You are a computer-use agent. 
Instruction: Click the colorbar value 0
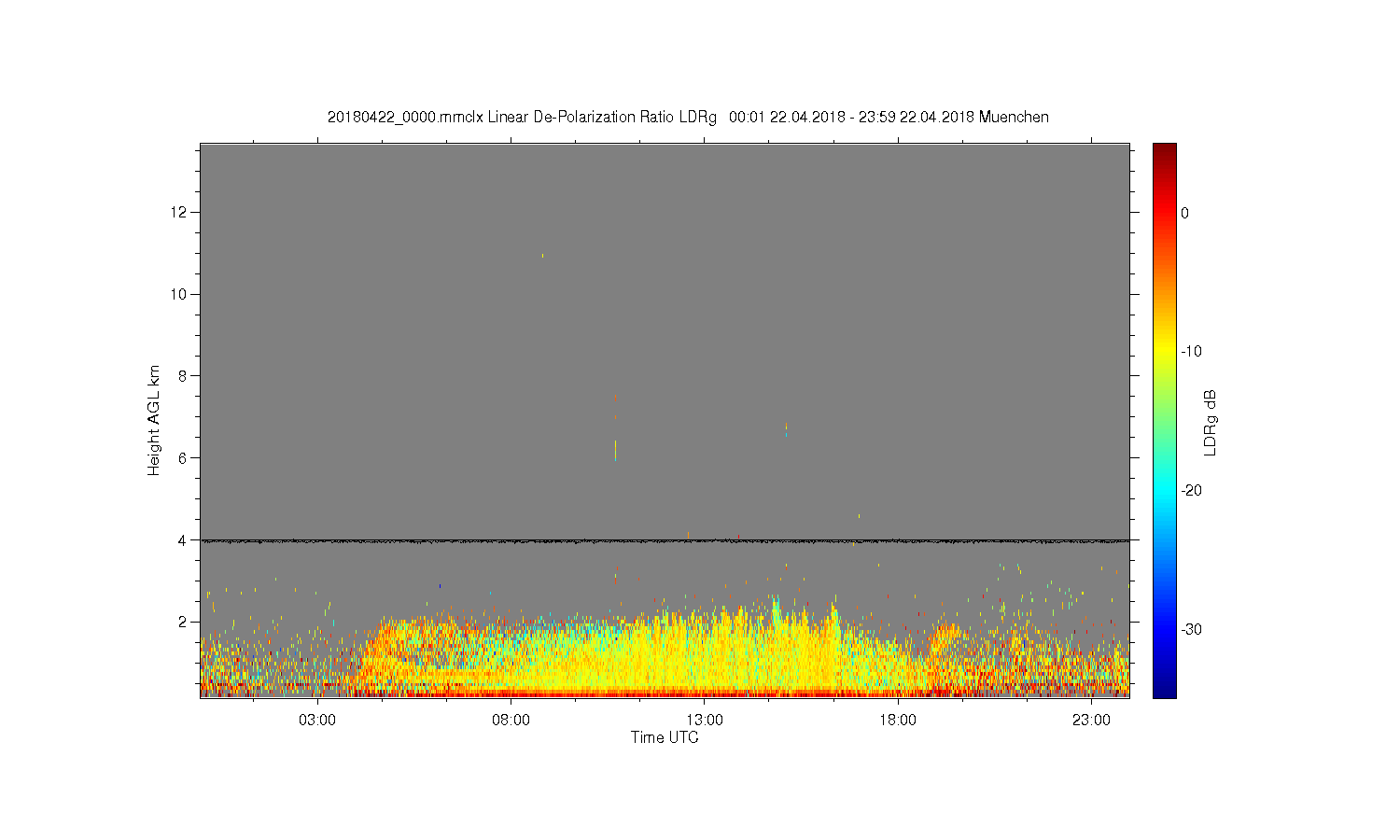[x=1185, y=213]
